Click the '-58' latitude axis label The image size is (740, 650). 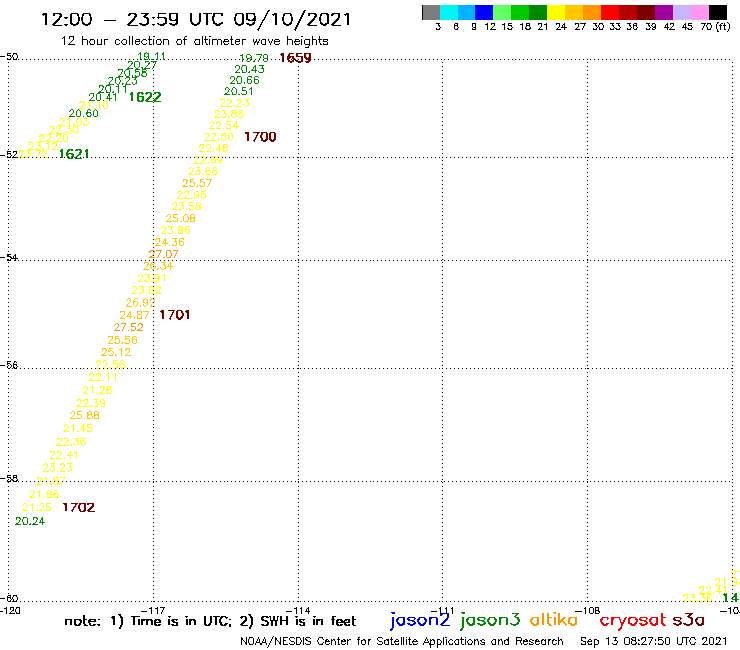click(9, 479)
